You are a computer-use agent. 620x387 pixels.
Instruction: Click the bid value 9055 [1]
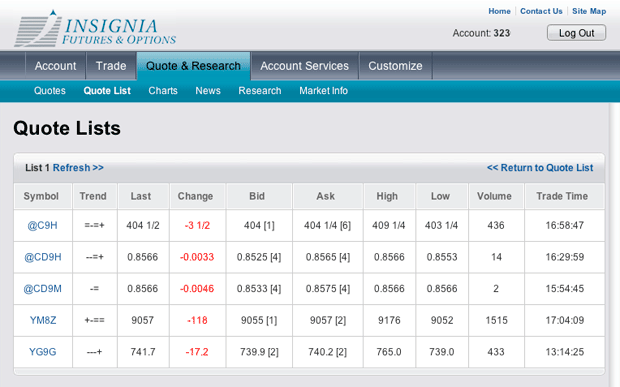pyautogui.click(x=259, y=320)
